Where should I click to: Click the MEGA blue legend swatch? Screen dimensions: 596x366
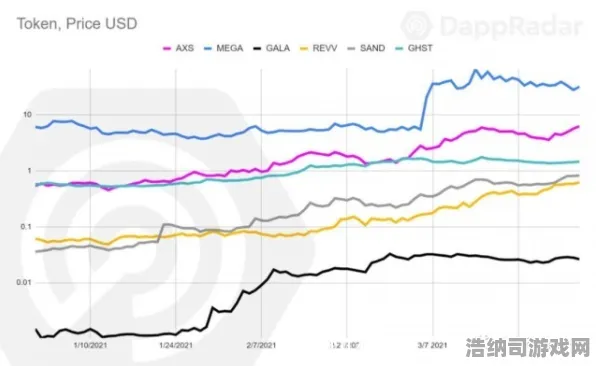pos(208,49)
